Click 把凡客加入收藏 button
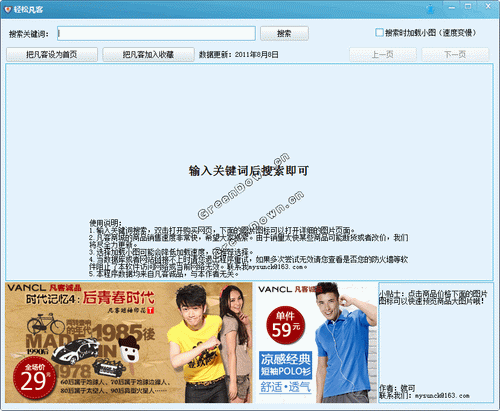 click(148, 55)
